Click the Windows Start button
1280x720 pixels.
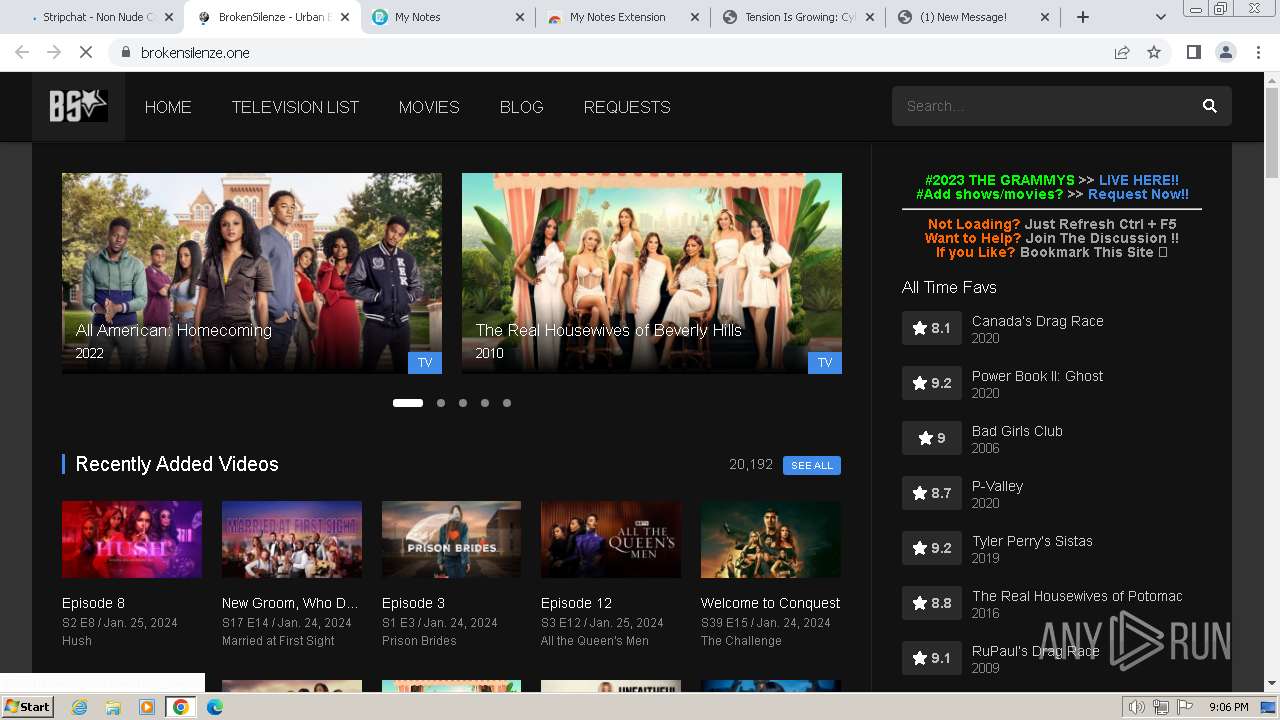[28, 707]
